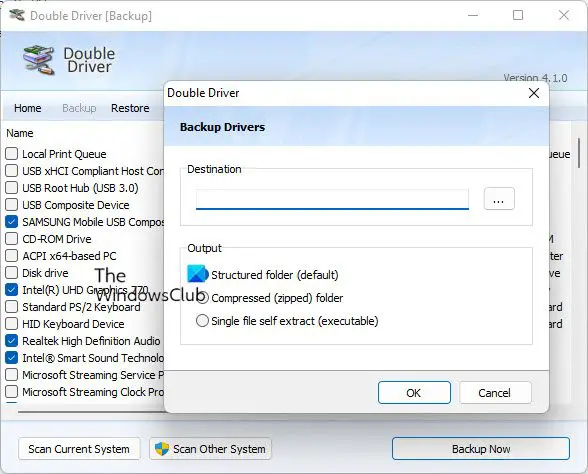The width and height of the screenshot is (588, 474).
Task: Click Scan Other System button
Action: tap(210, 448)
